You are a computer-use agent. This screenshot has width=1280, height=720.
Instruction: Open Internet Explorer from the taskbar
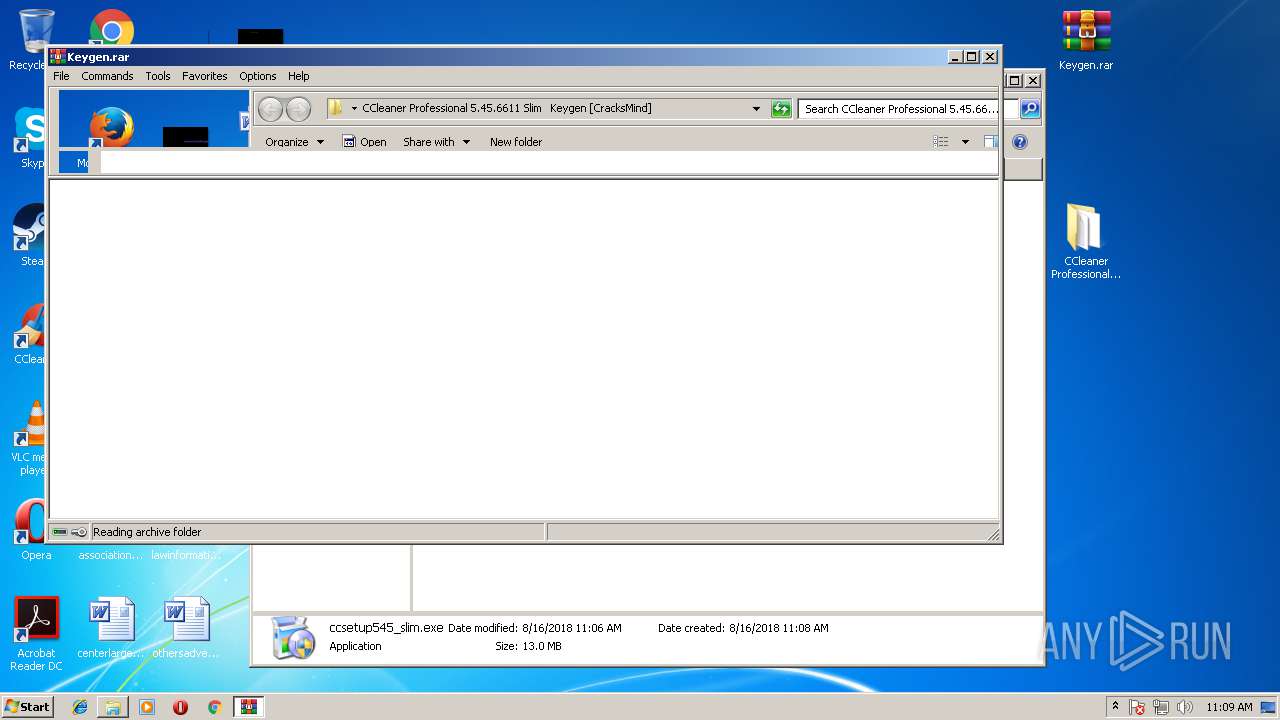coord(80,707)
